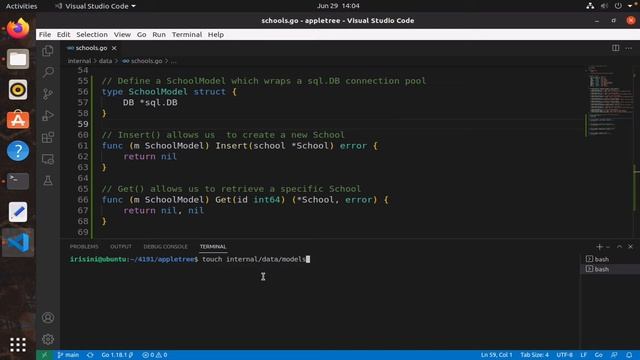Open the Remote Explorer view
This screenshot has width=640, height=360.
click(x=48, y=159)
